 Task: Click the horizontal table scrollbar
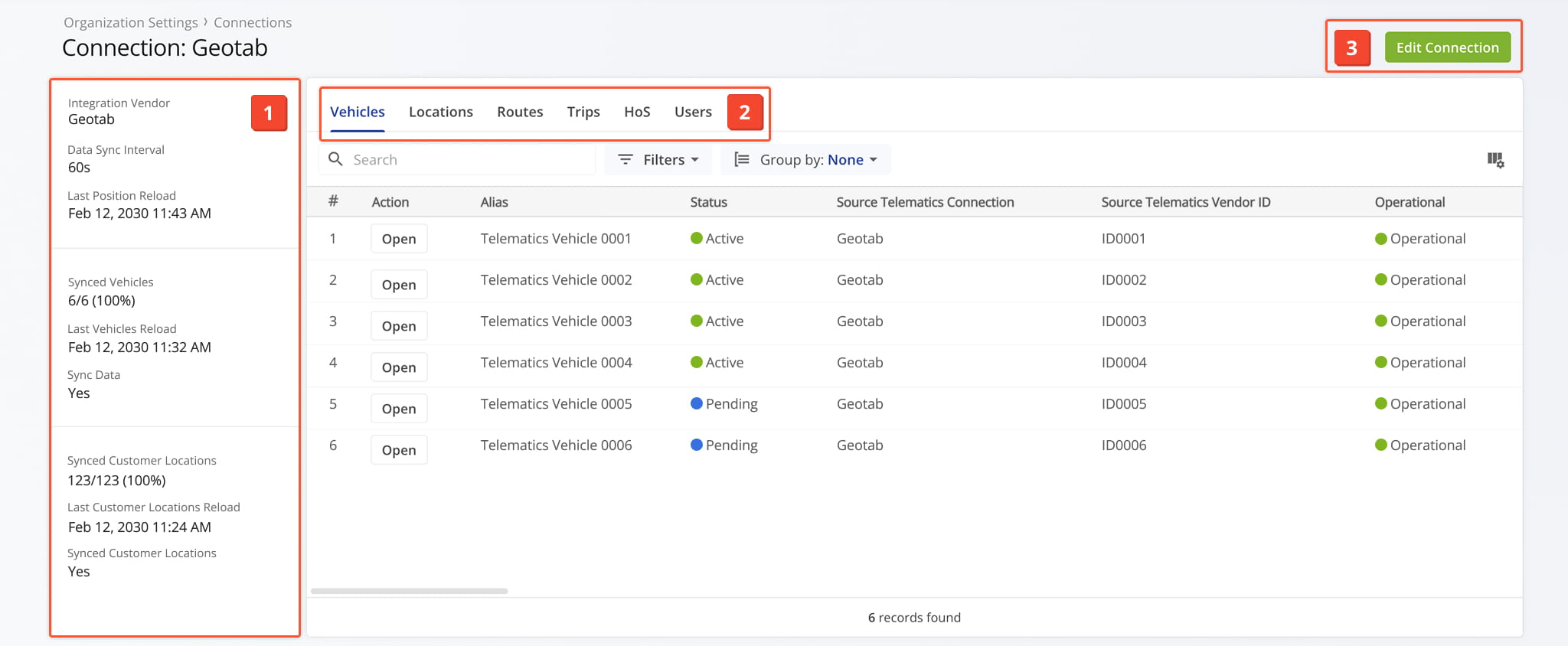coord(410,591)
